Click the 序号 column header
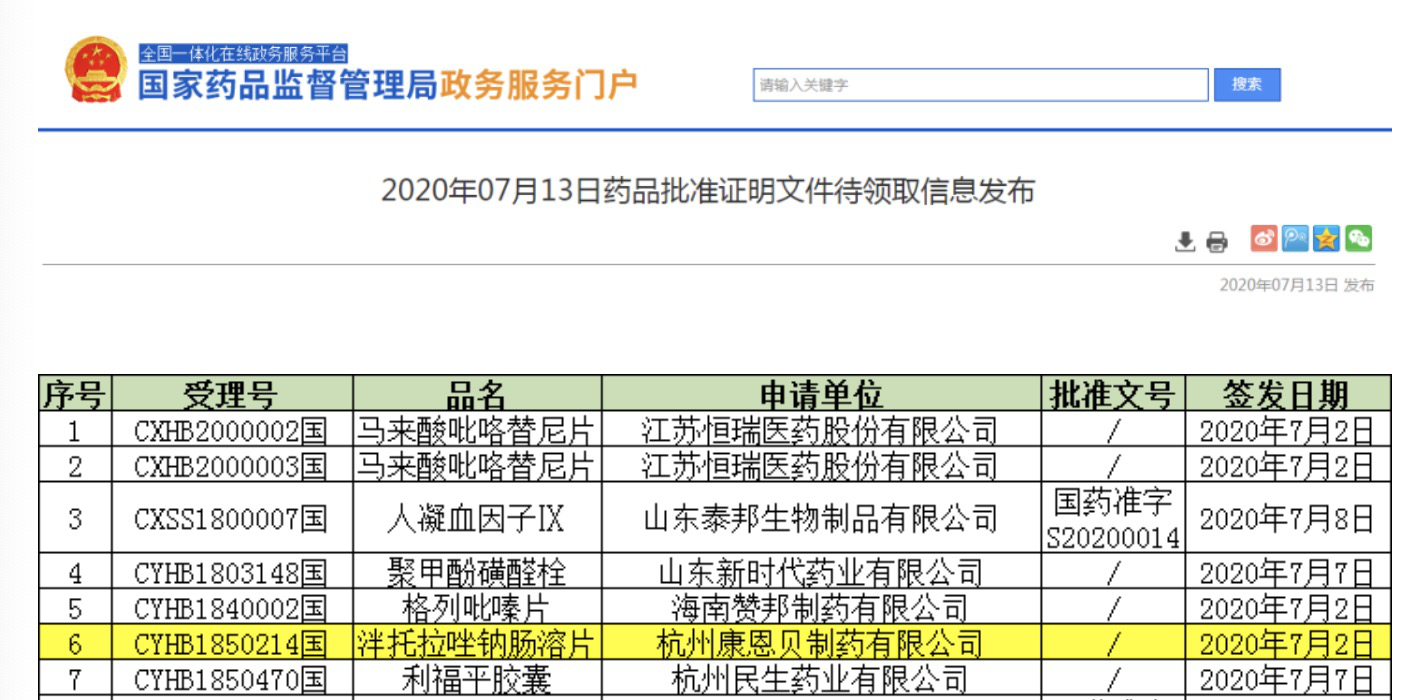The width and height of the screenshot is (1426, 700). tap(75, 395)
